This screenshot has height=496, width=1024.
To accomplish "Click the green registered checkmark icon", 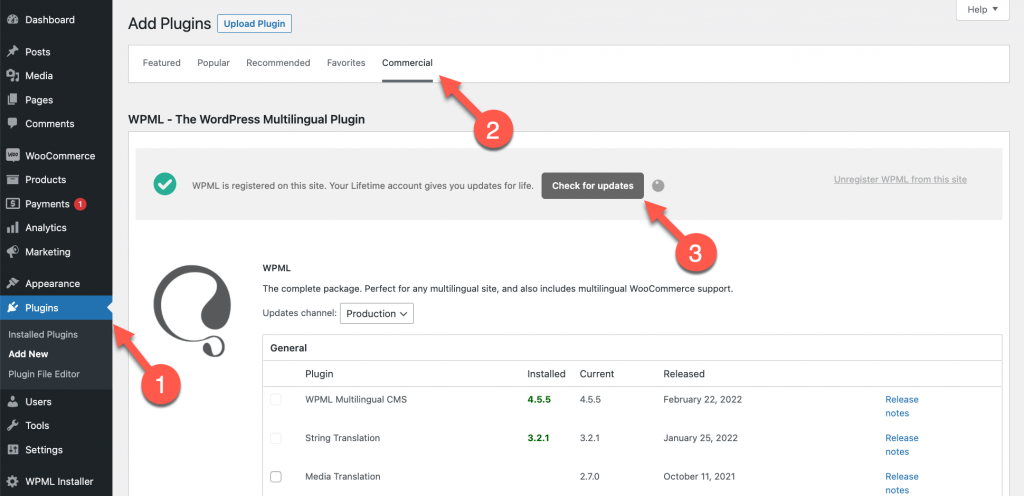I will click(x=165, y=184).
